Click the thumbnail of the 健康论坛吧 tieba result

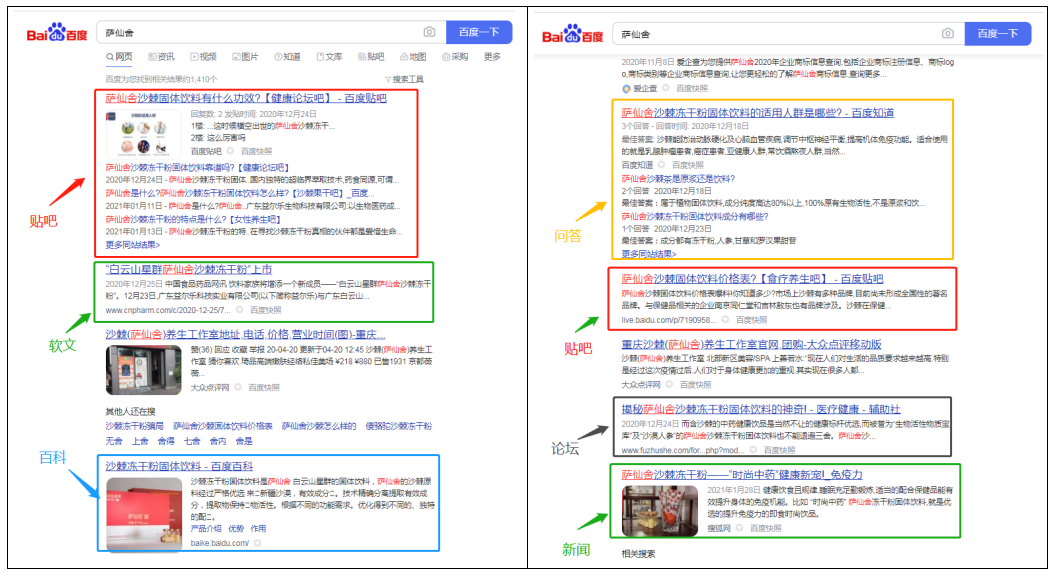pyautogui.click(x=143, y=134)
